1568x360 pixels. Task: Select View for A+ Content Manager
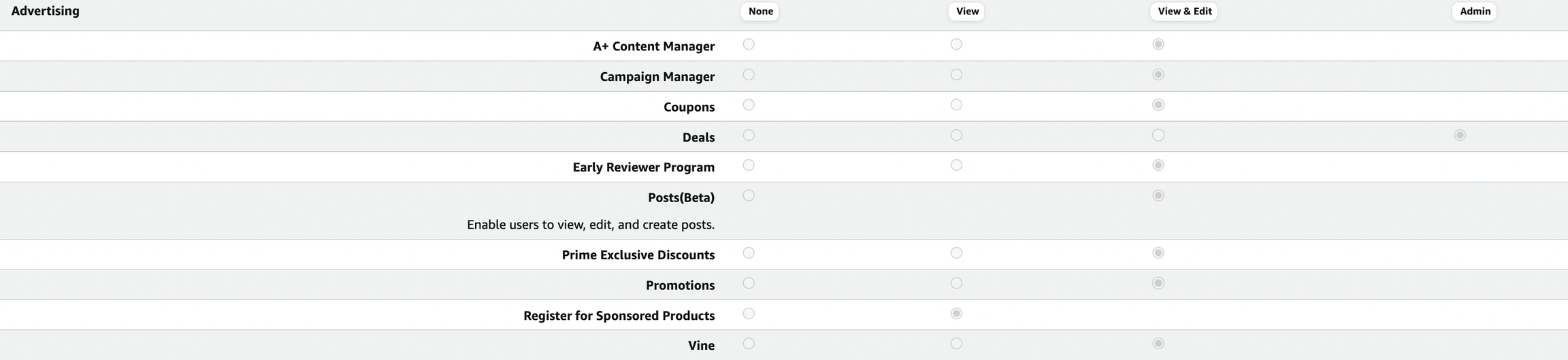[956, 44]
